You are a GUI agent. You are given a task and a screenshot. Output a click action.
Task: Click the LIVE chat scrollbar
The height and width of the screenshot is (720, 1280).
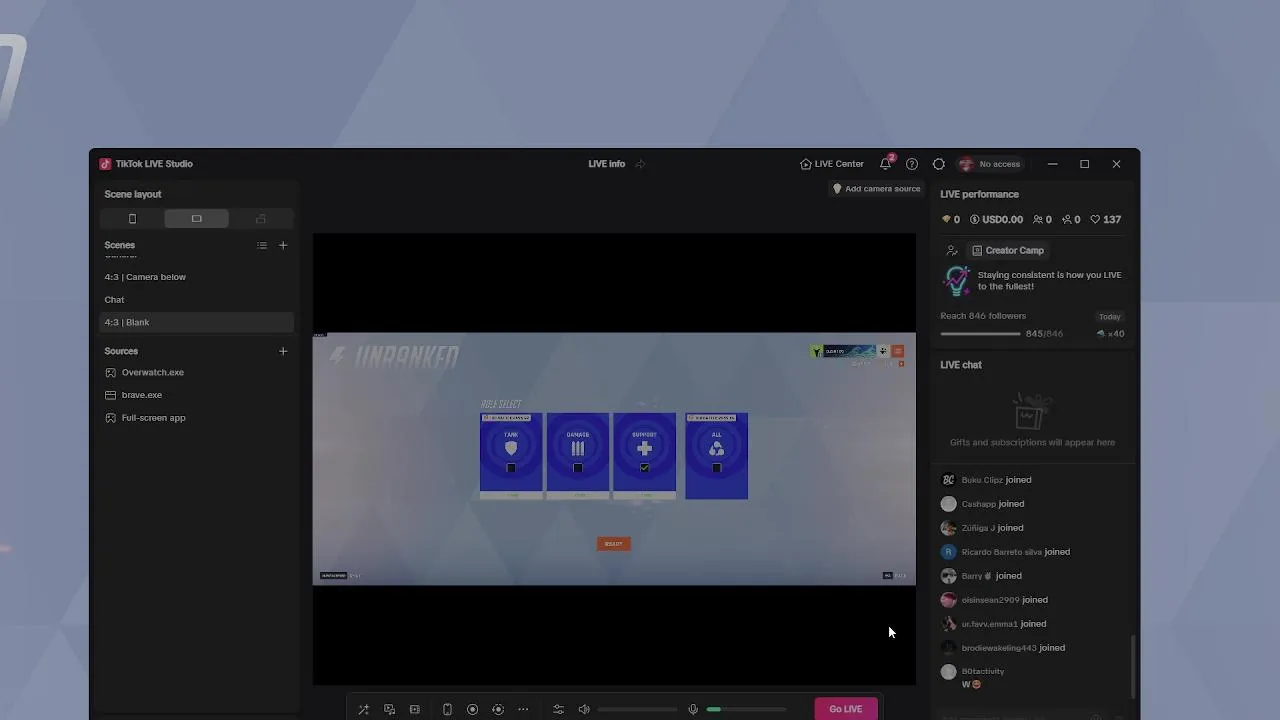1133,667
